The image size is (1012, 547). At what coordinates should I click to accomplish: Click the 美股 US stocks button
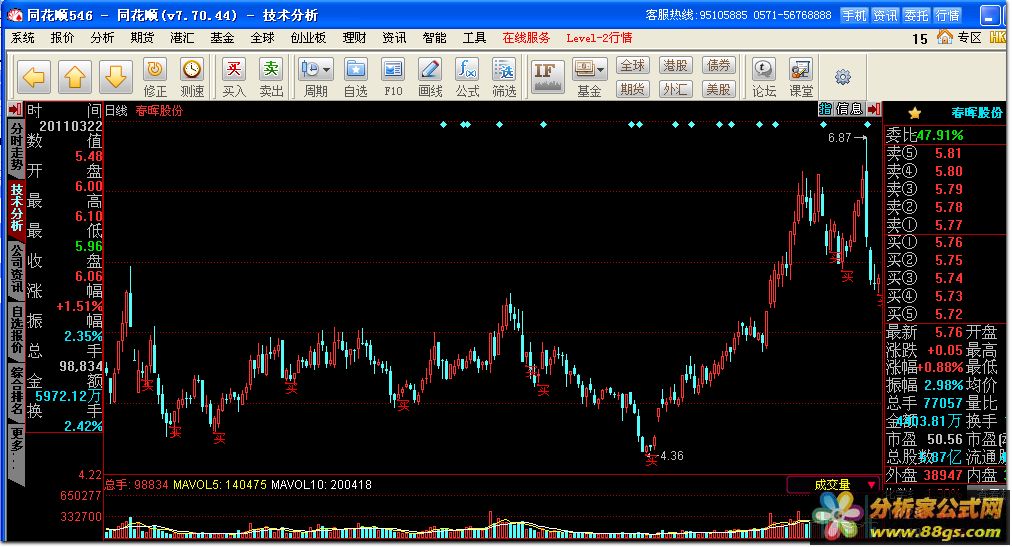click(718, 89)
